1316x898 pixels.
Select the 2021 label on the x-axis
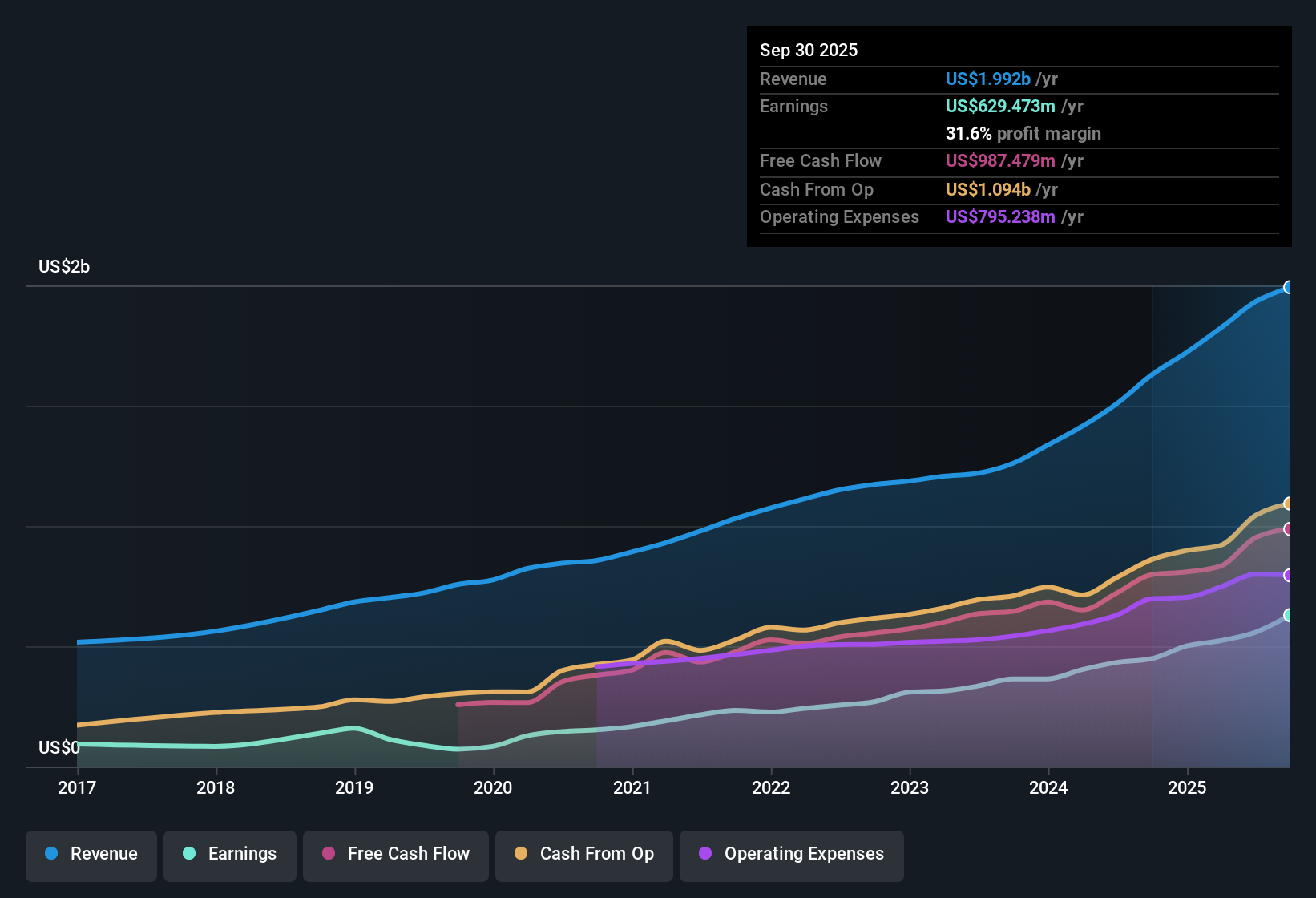tap(632, 788)
